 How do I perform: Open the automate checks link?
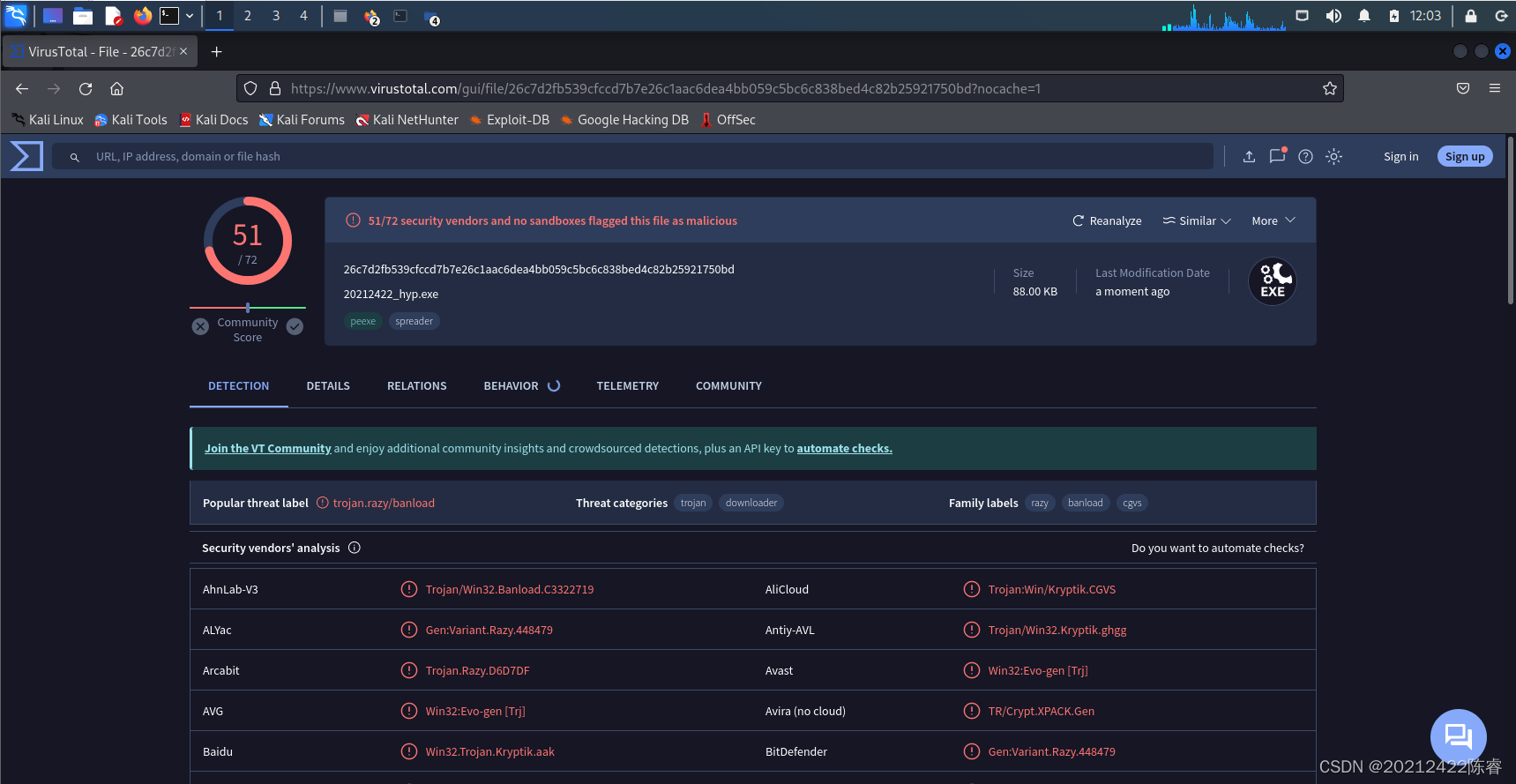point(844,448)
